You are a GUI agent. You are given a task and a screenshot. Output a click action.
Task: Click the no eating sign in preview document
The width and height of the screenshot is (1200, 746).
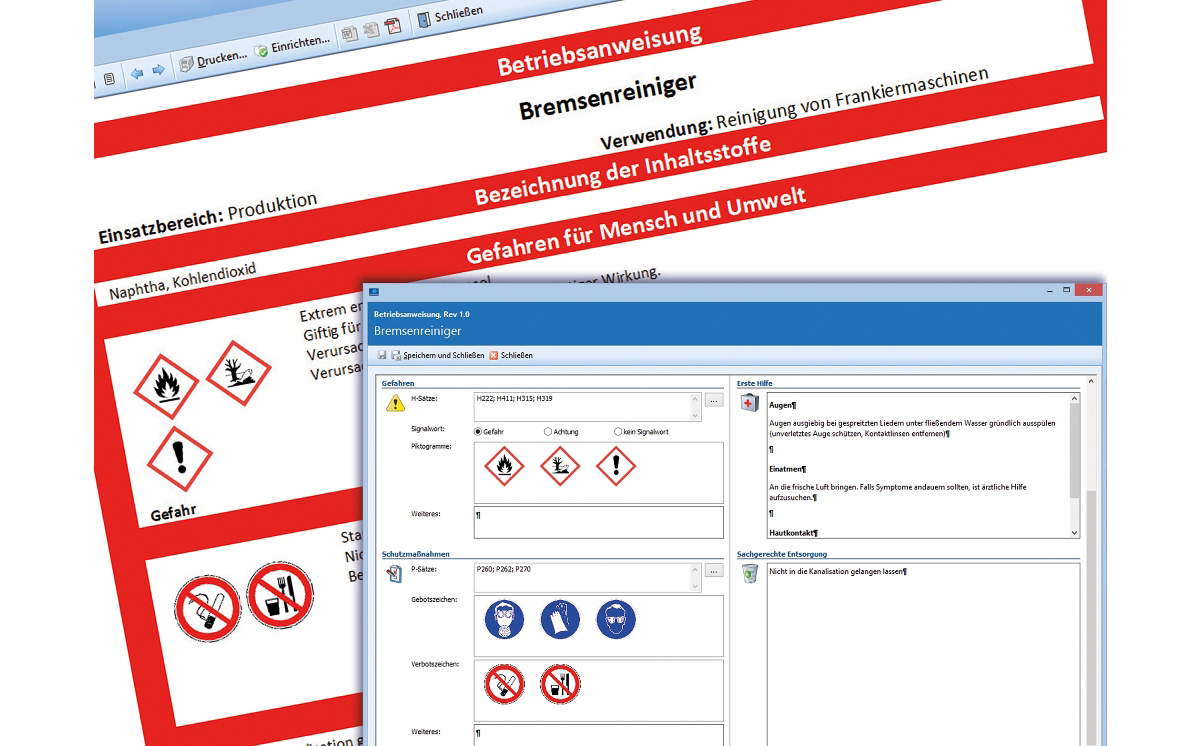pos(280,595)
